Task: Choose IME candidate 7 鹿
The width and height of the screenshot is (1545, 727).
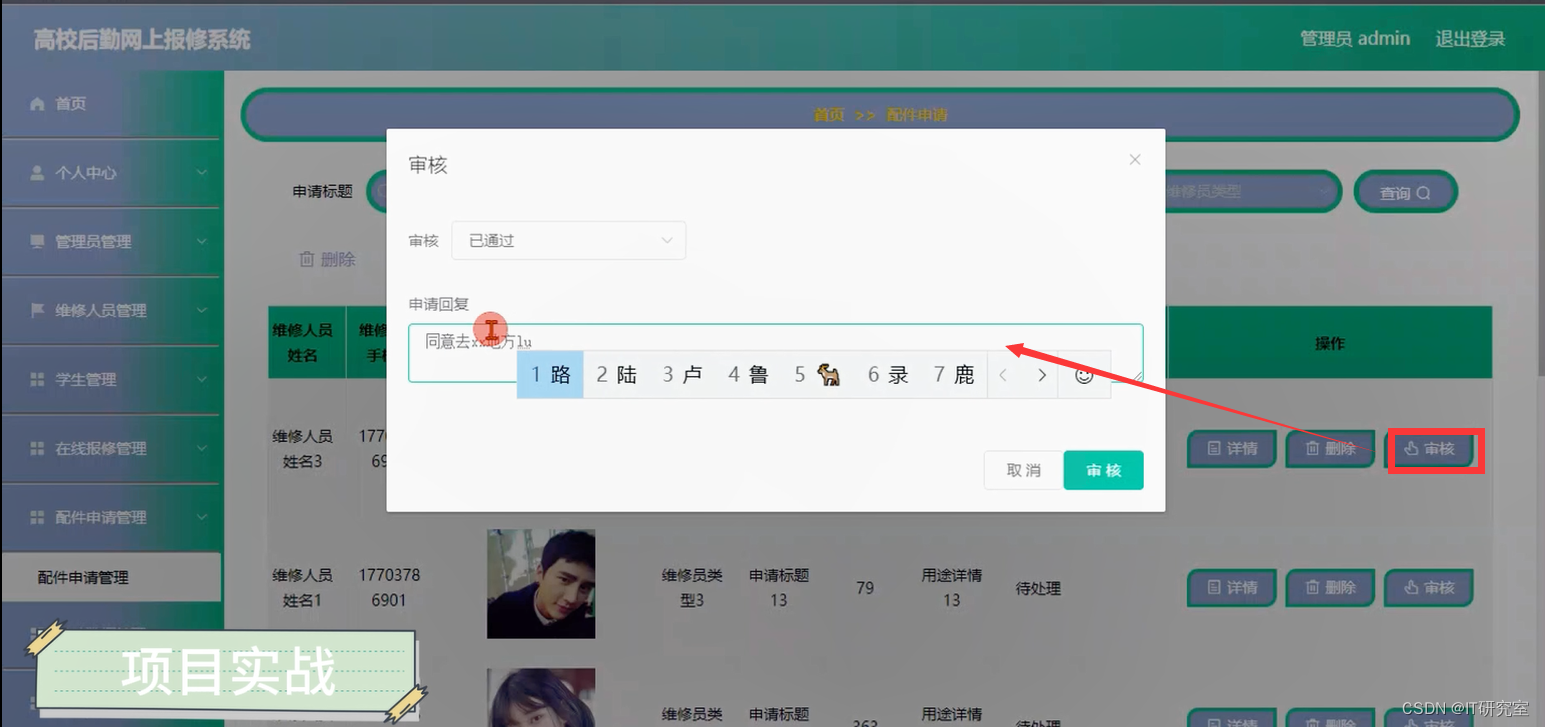Action: [x=954, y=375]
